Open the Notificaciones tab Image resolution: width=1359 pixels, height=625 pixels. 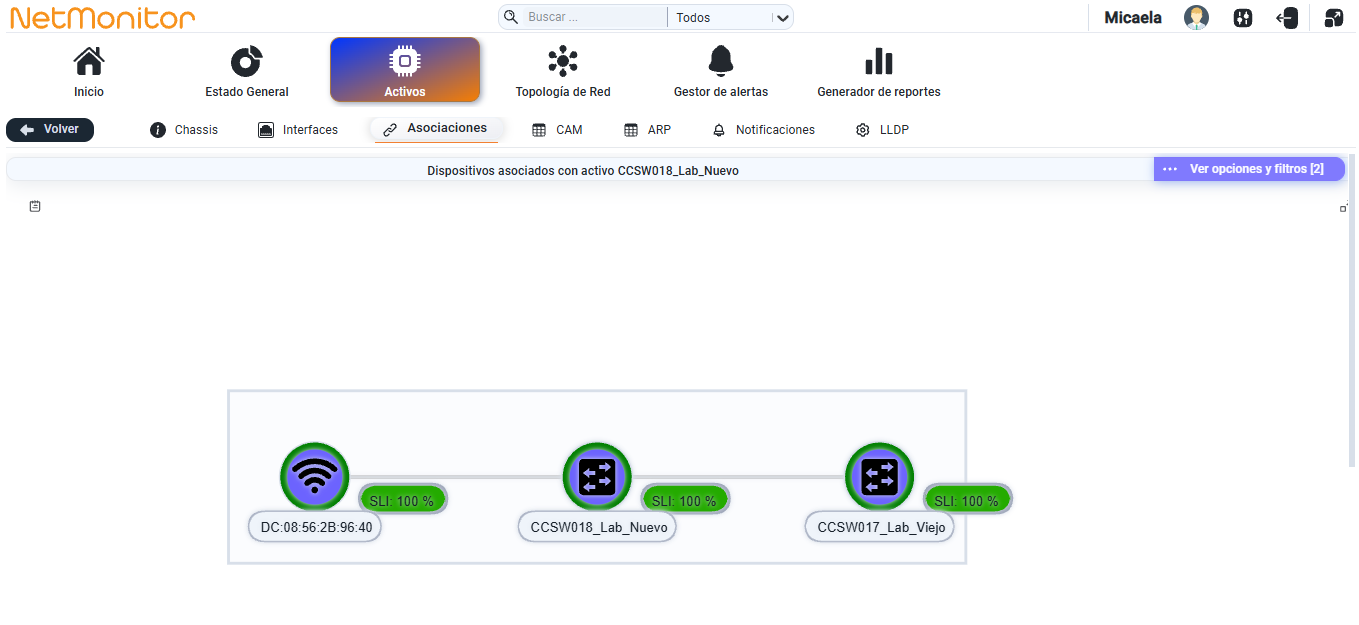pos(763,130)
